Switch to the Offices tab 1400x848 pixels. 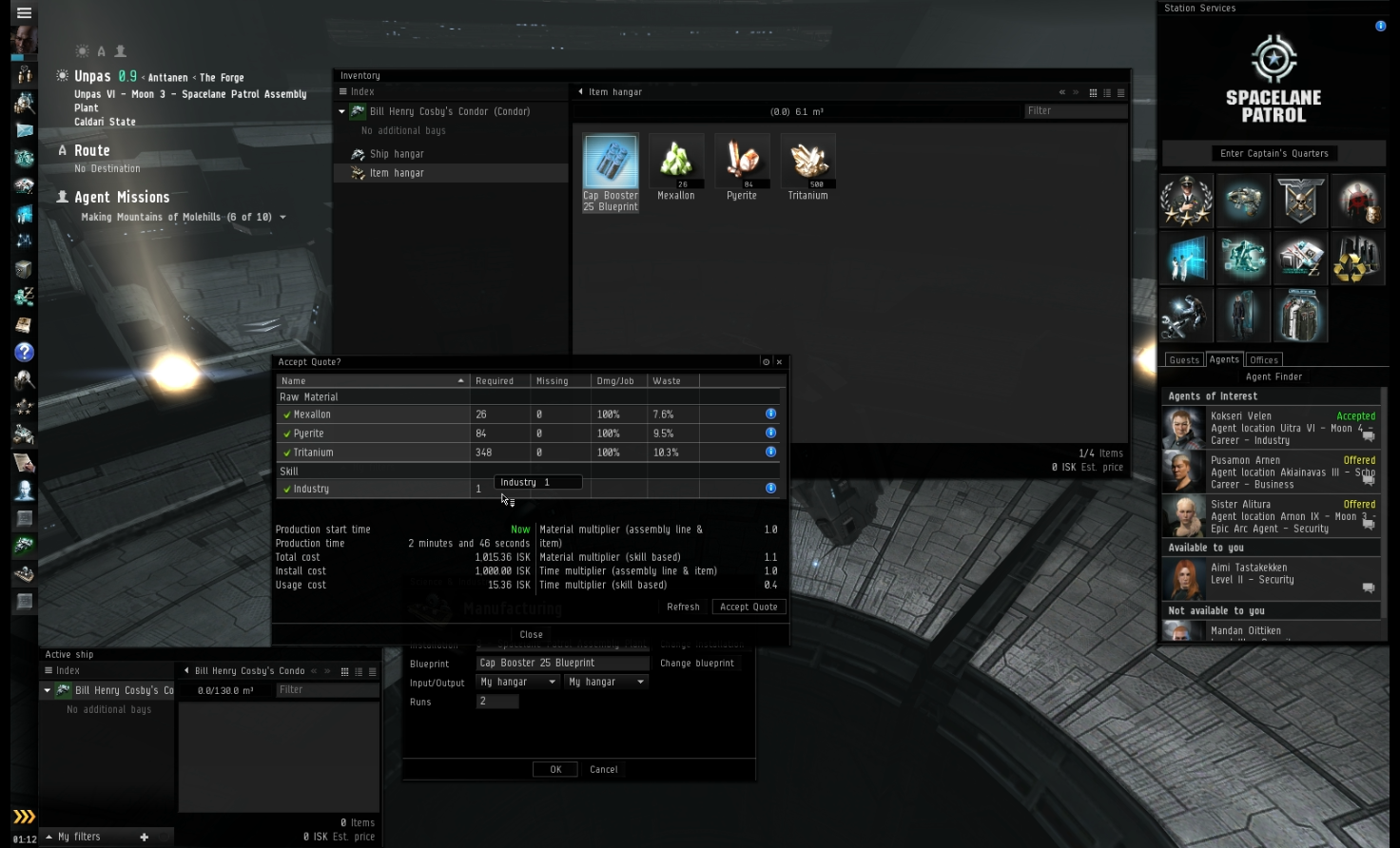1264,359
